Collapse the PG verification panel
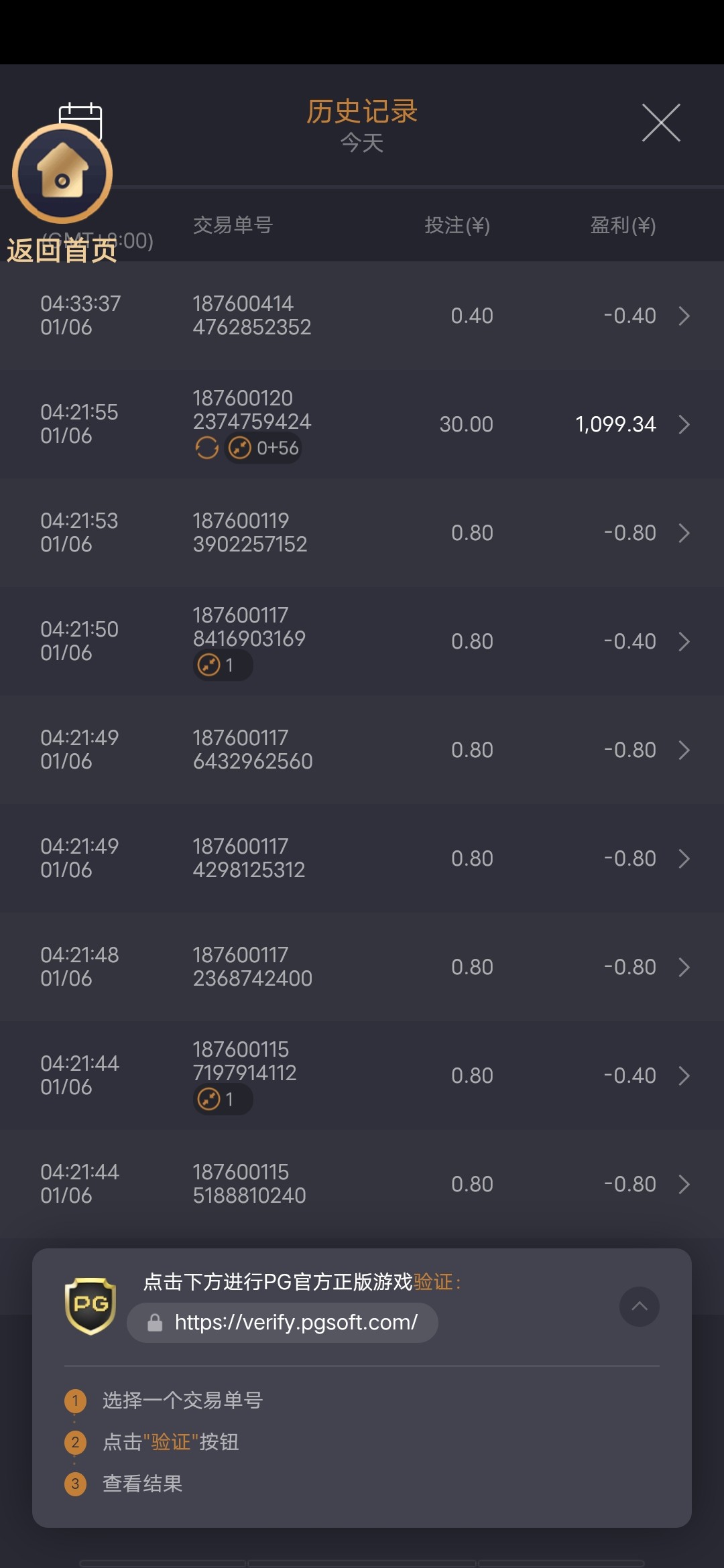This screenshot has height=1568, width=724. click(640, 1306)
